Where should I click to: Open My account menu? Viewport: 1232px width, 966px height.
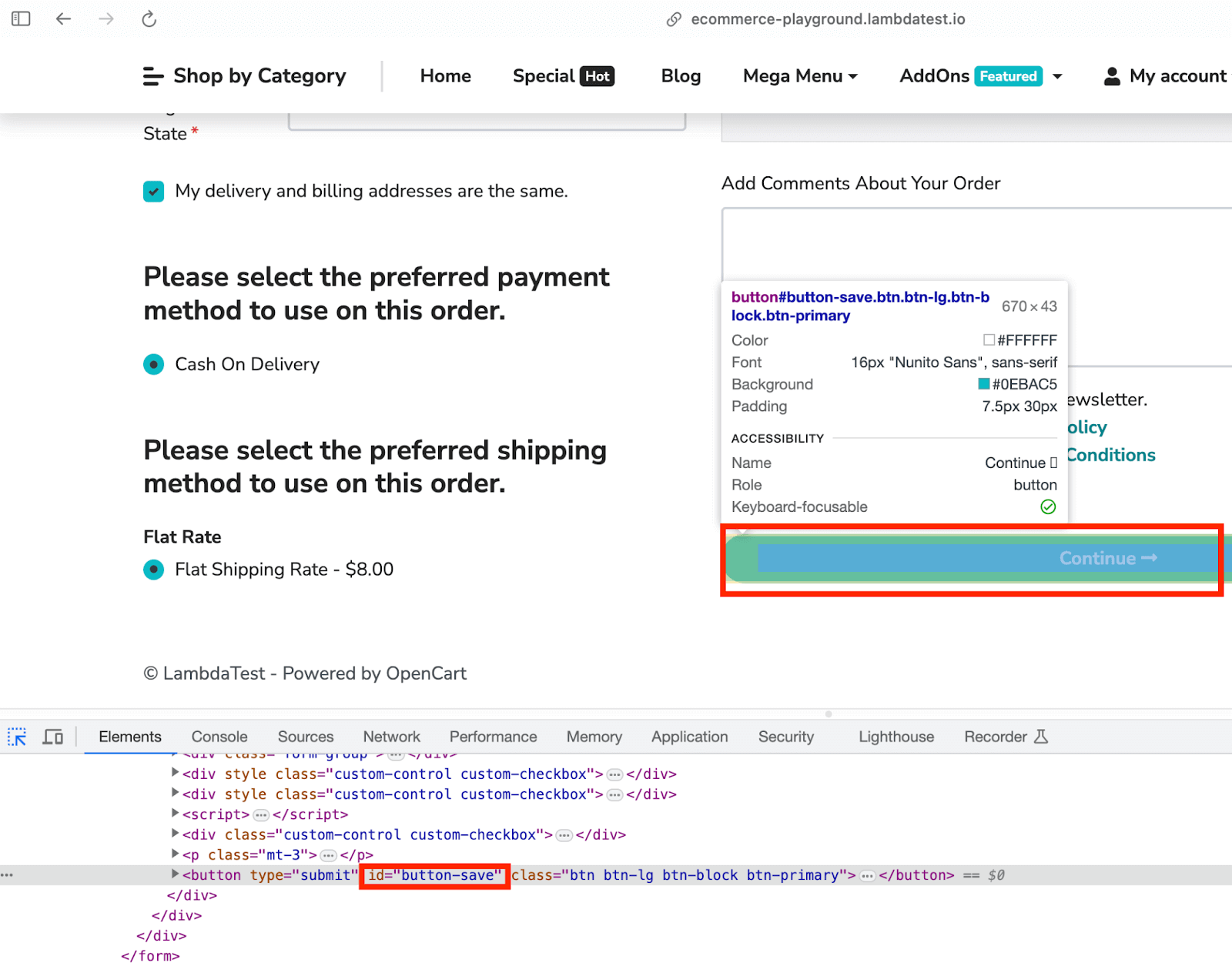coord(1165,75)
